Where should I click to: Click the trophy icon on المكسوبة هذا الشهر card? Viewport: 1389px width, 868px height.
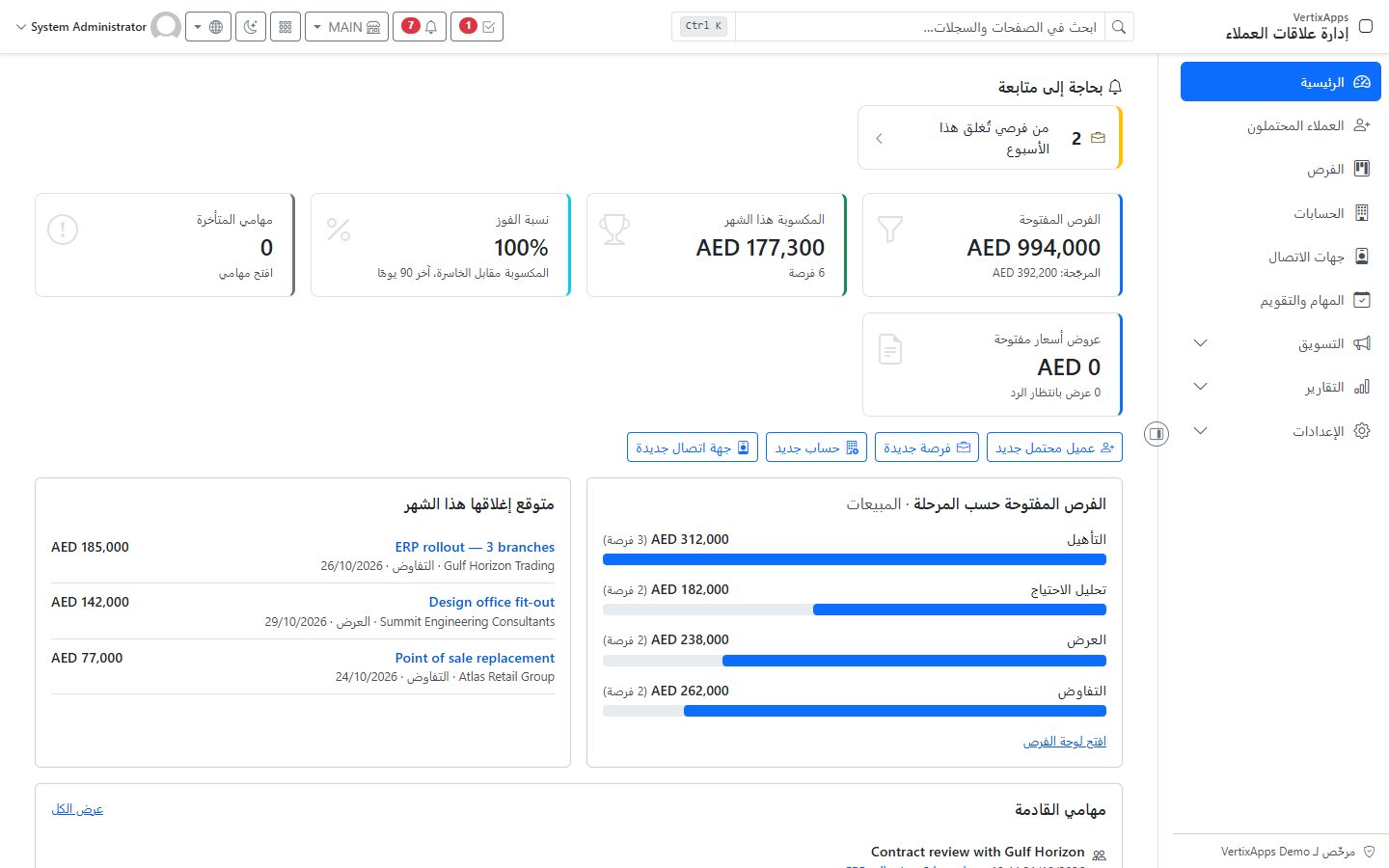(x=614, y=230)
